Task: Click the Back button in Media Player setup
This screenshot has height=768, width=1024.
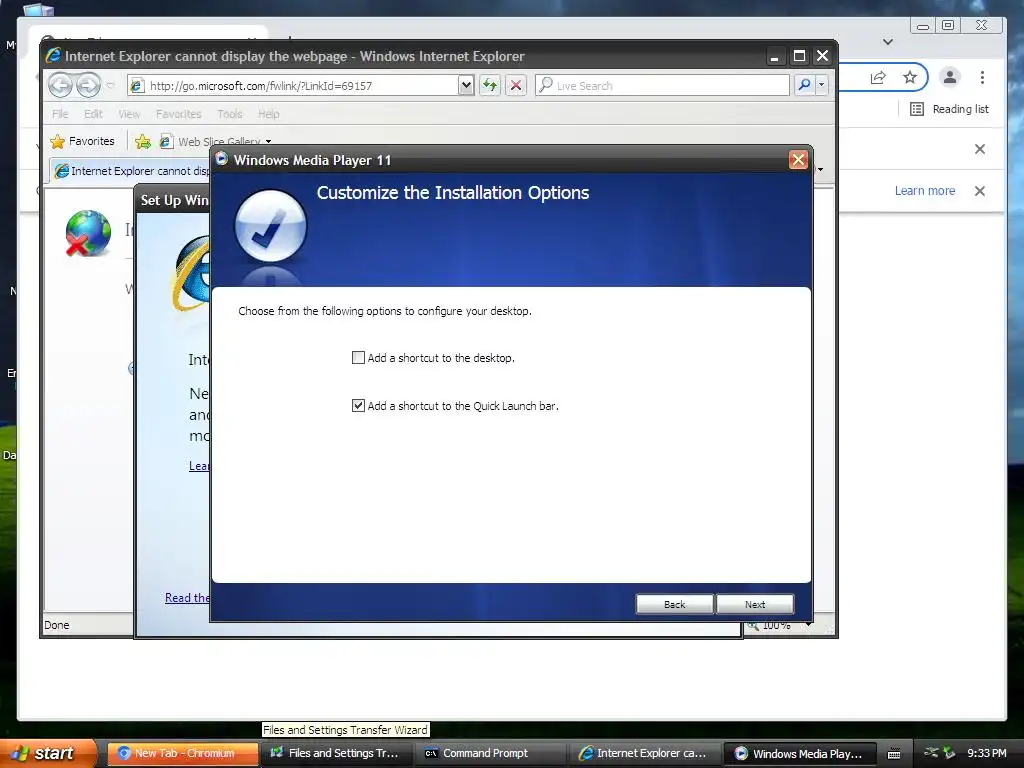Action: (675, 604)
